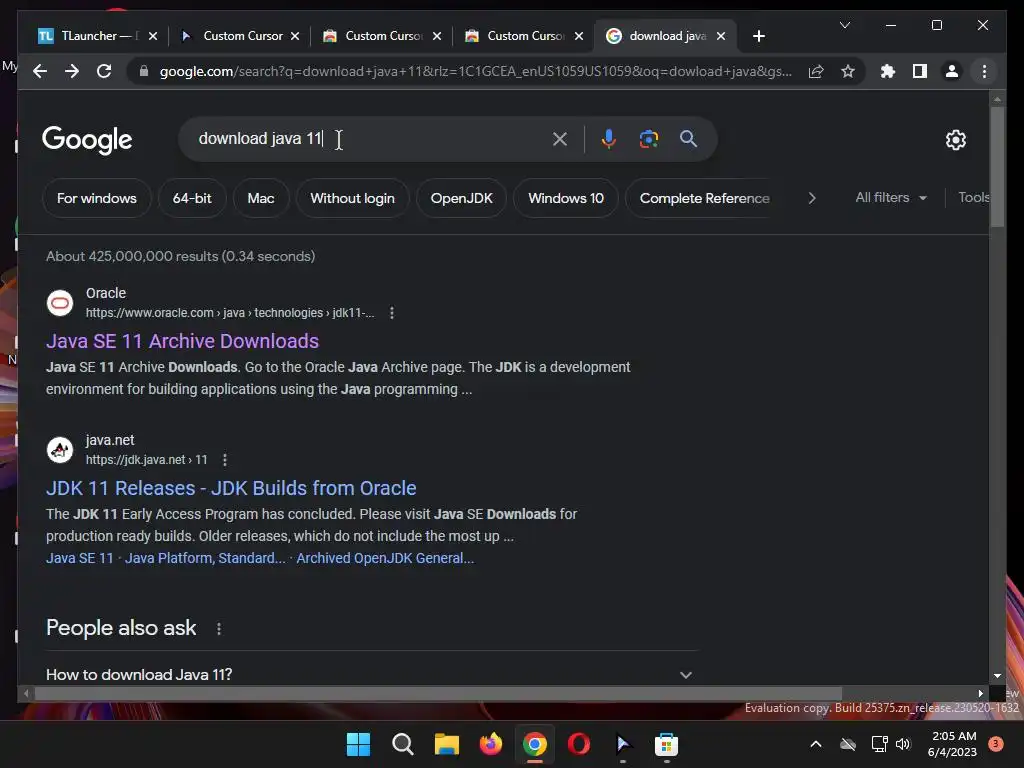1024x768 pixels.
Task: Show more filter chips arrow
Action: click(812, 198)
